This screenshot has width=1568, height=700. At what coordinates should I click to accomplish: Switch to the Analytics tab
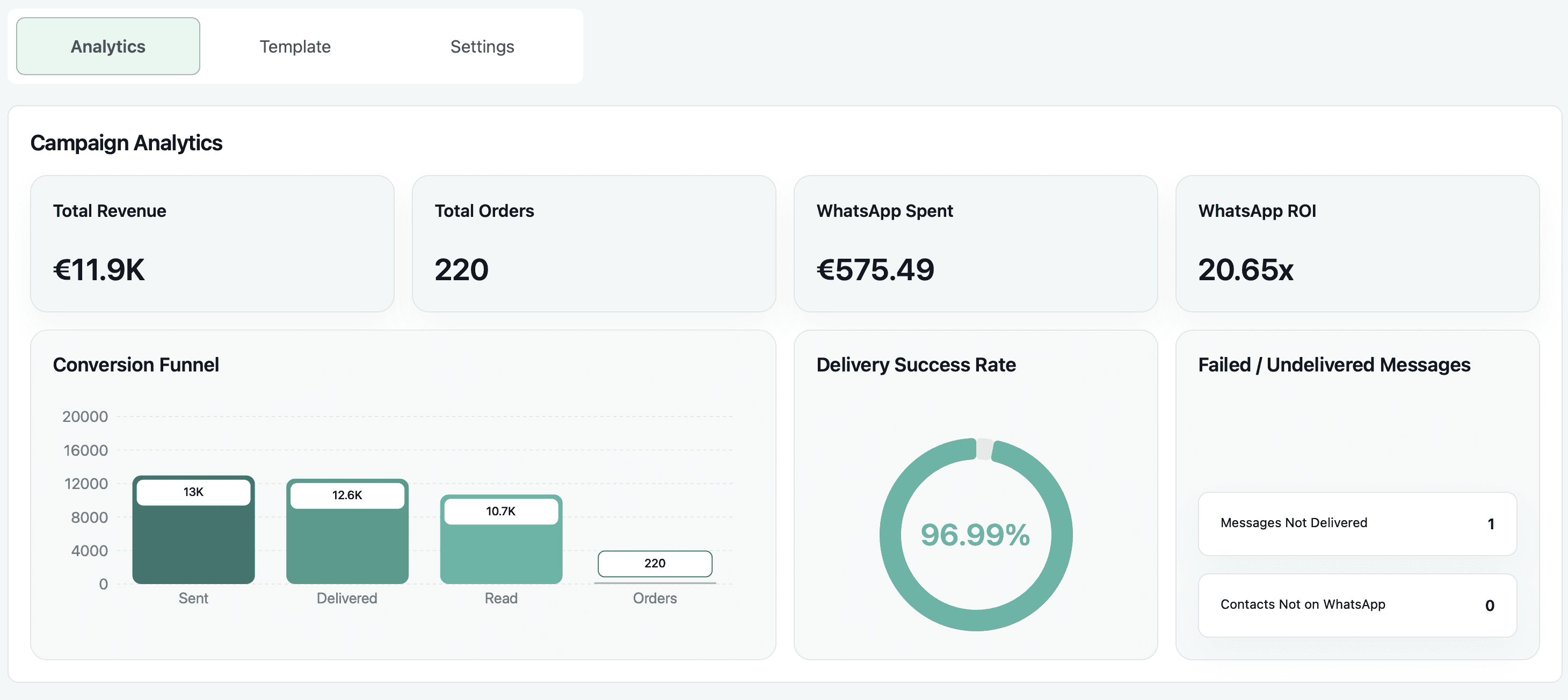[x=108, y=46]
